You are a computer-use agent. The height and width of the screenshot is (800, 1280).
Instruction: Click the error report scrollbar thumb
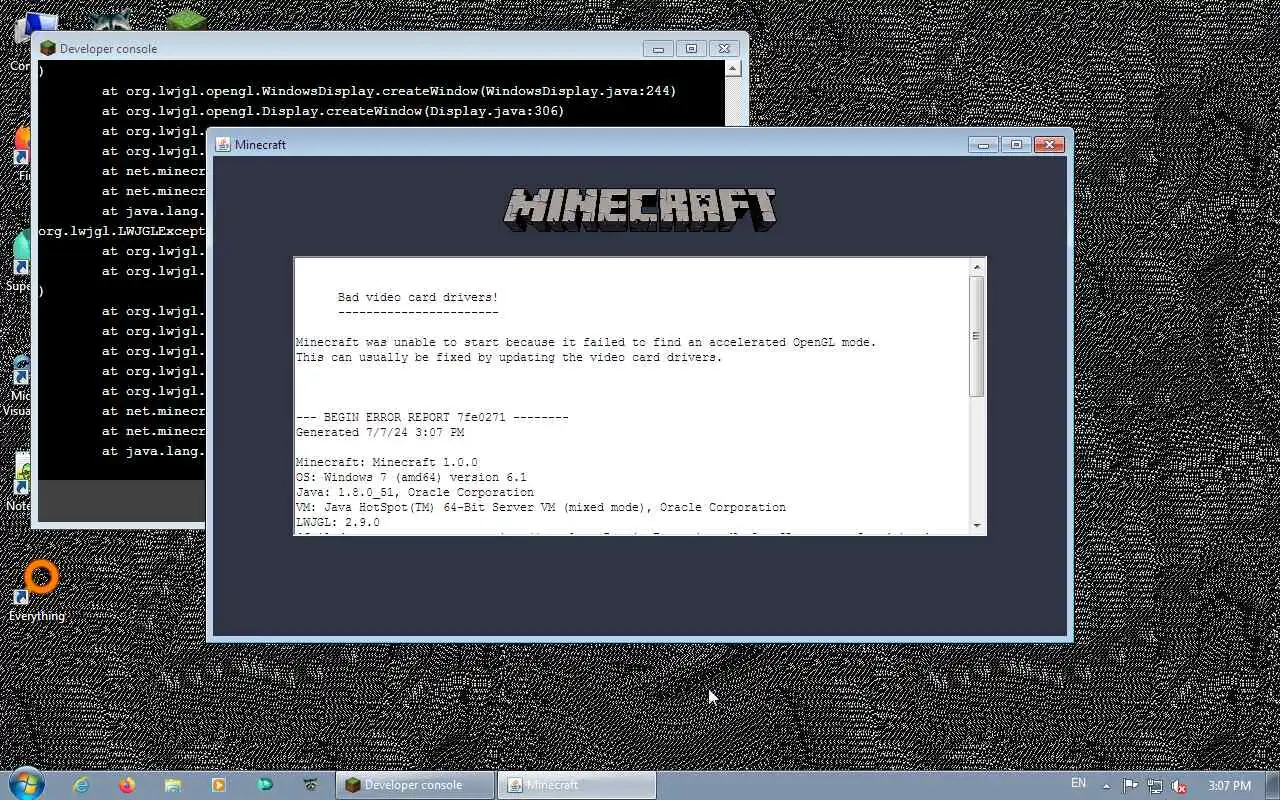977,336
